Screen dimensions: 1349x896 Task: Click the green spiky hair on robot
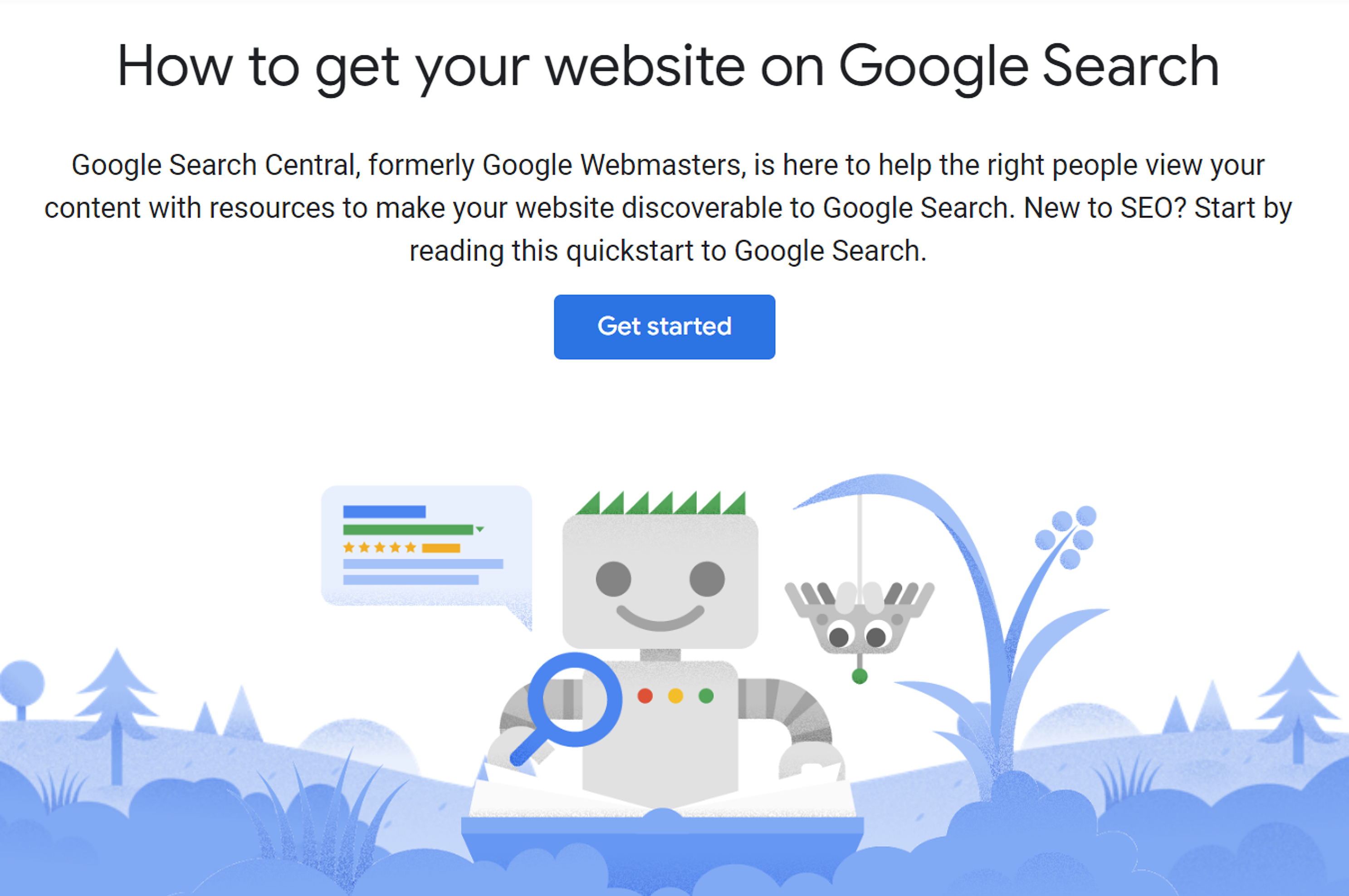[661, 503]
